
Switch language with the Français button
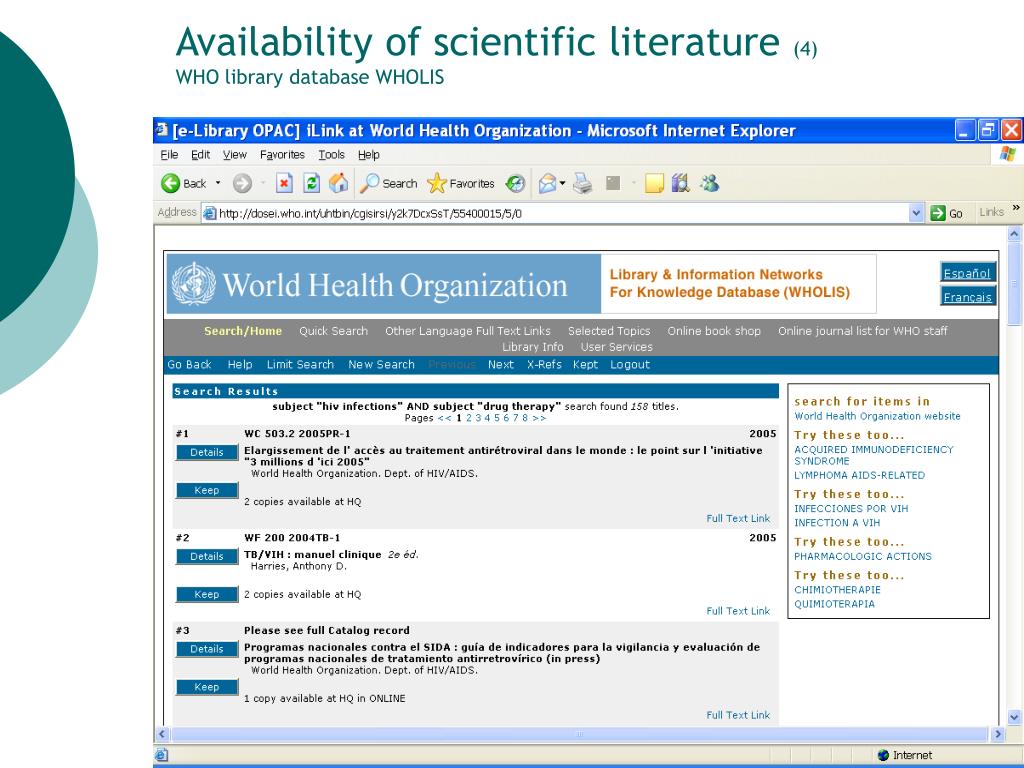coord(967,296)
